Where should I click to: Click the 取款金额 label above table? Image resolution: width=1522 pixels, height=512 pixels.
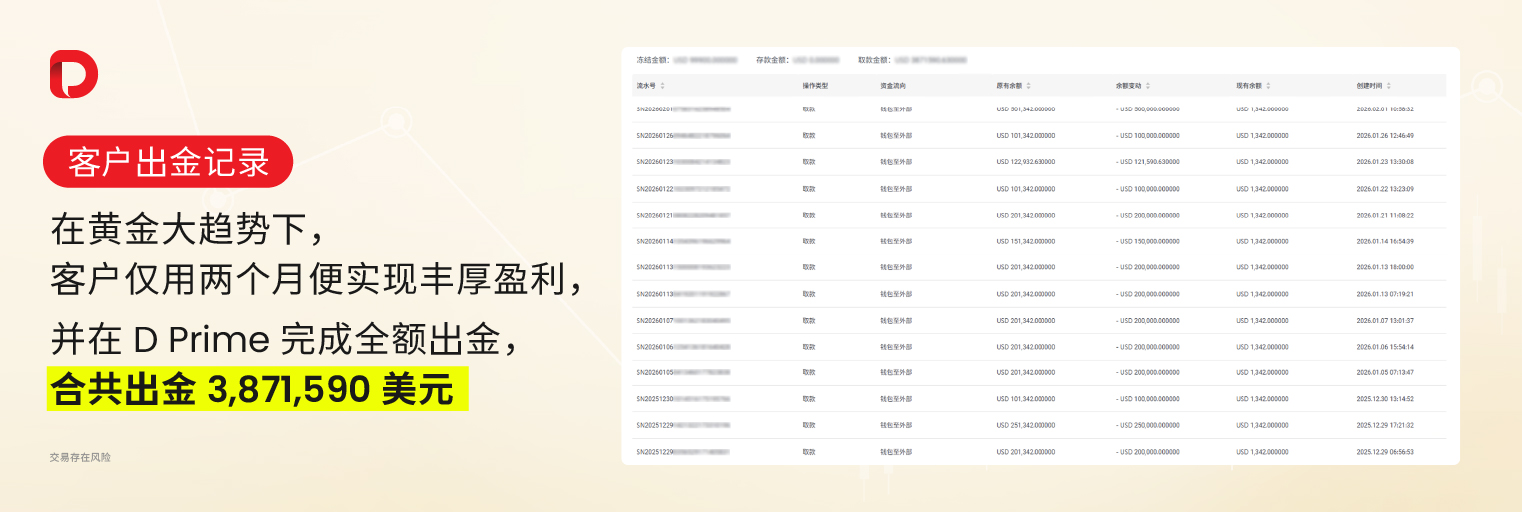[873, 60]
